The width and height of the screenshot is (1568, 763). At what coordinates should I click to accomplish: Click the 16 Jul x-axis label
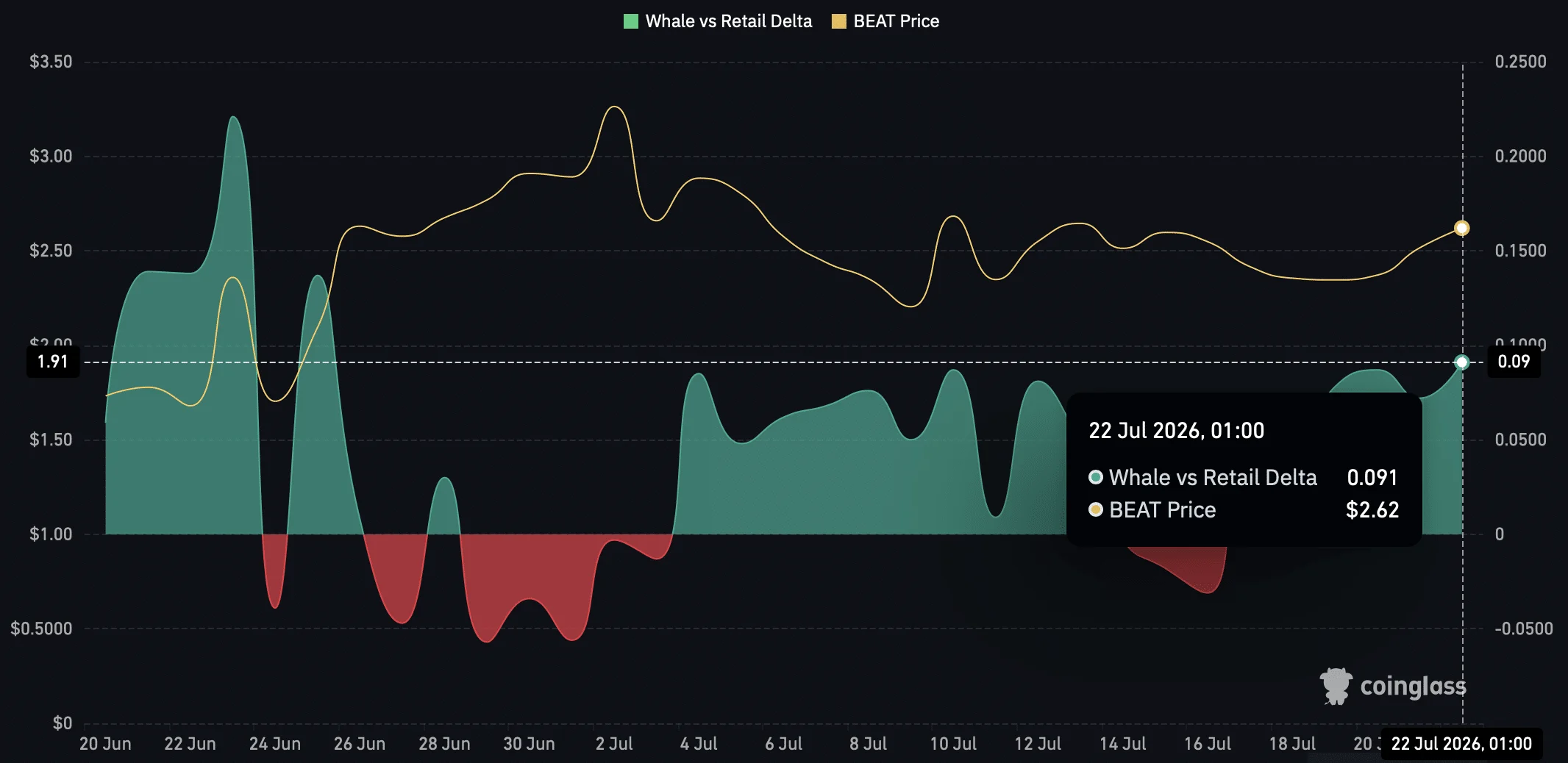tap(1207, 744)
